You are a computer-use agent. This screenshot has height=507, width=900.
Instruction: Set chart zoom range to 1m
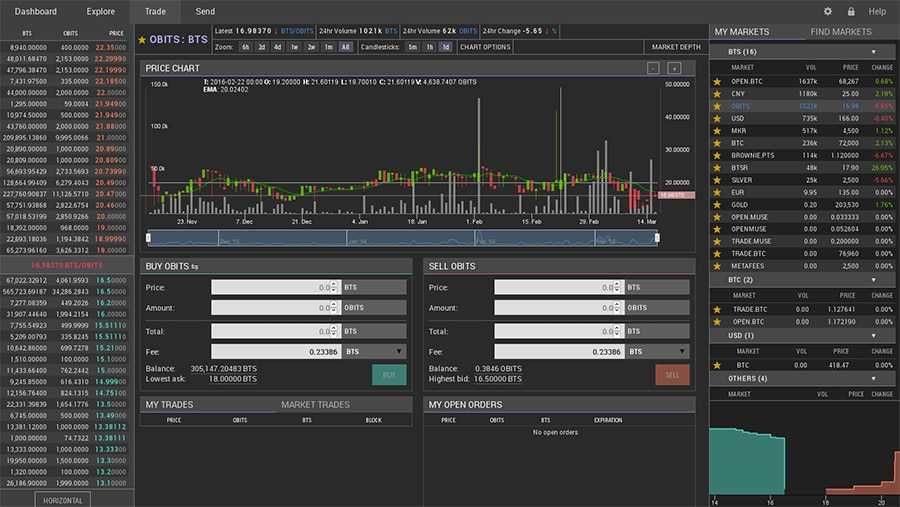click(328, 47)
